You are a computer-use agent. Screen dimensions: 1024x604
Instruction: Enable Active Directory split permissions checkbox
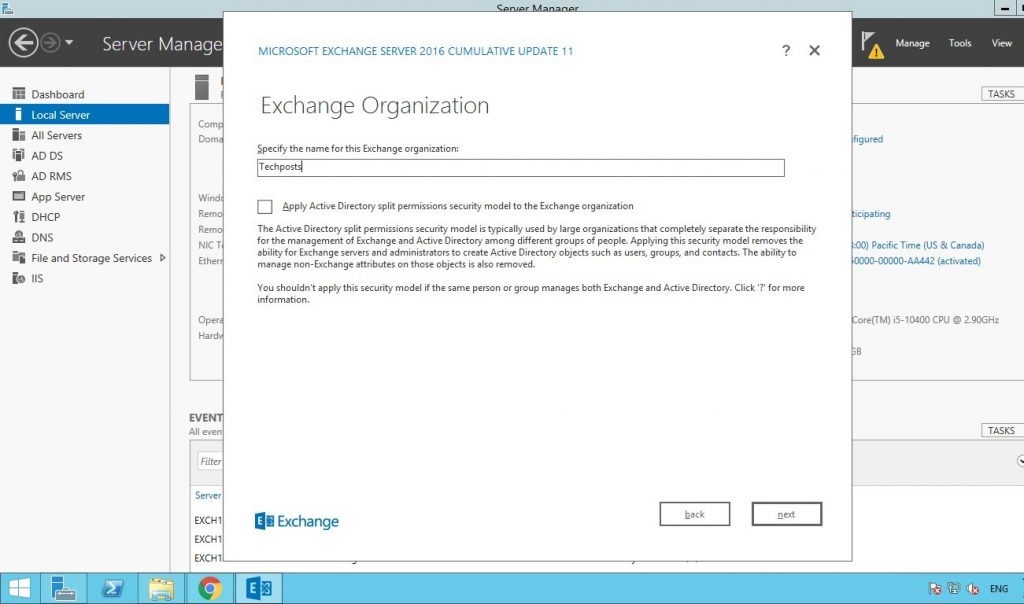[x=264, y=206]
